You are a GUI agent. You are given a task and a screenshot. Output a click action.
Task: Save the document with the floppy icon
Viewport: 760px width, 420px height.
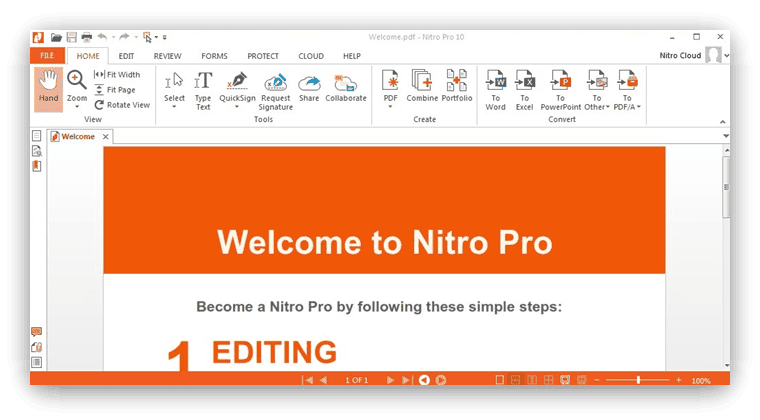pos(72,37)
